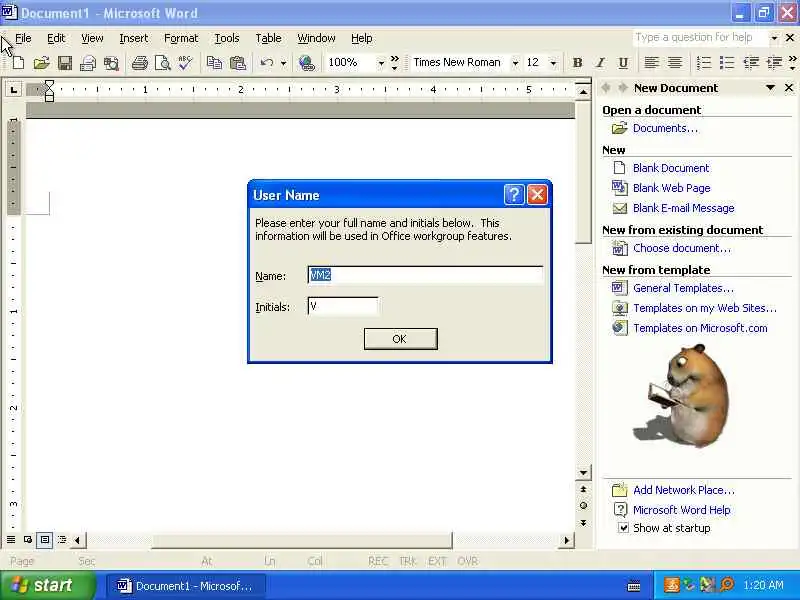Turn on bulleted list
This screenshot has width=800, height=600.
click(x=727, y=63)
